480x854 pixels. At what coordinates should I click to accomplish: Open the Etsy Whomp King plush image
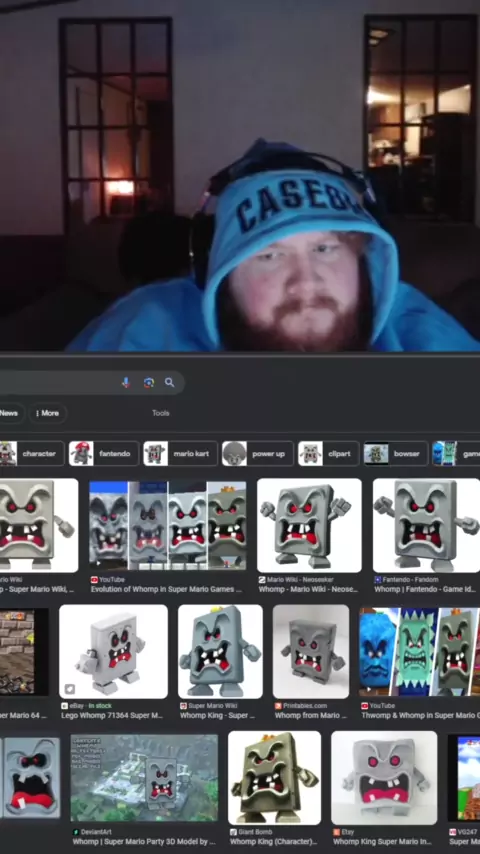pyautogui.click(x=384, y=778)
